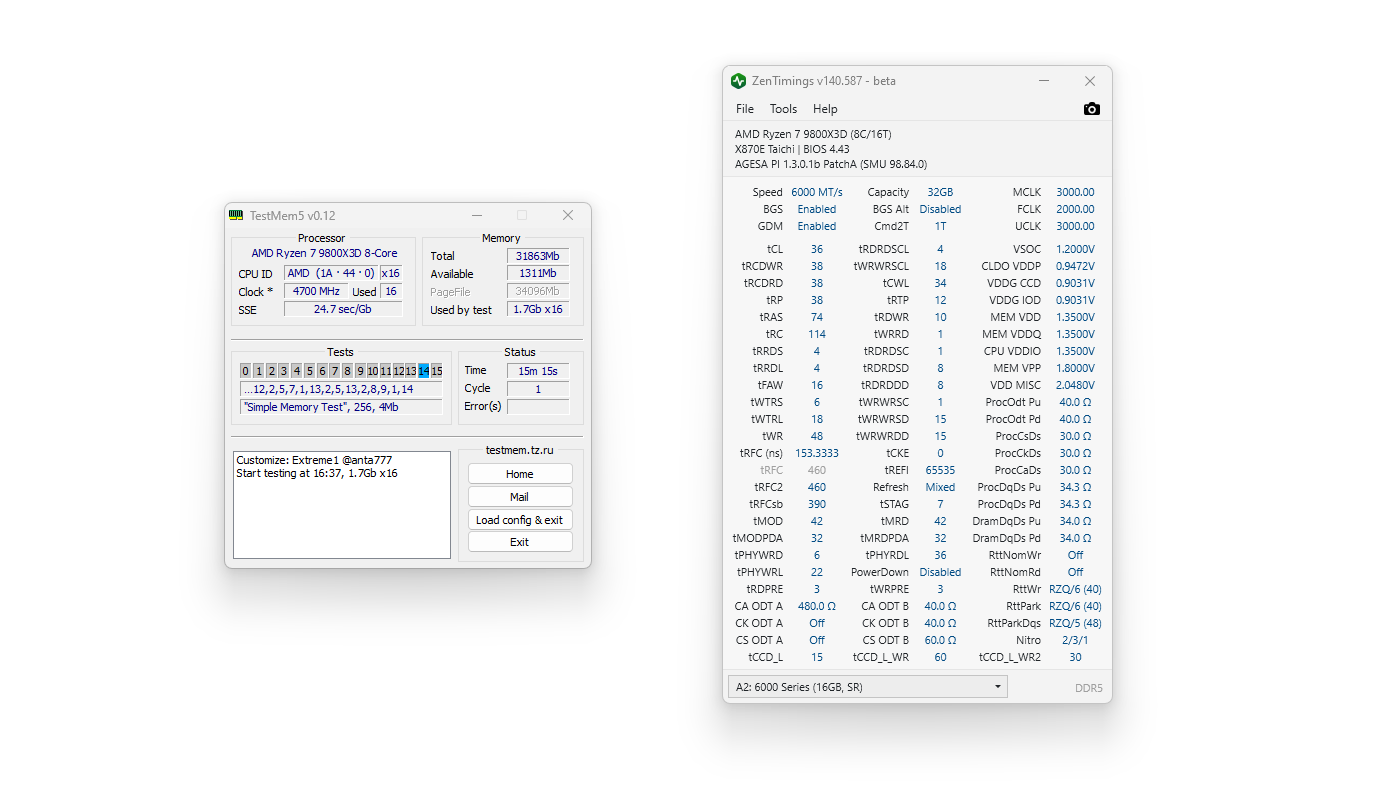Select test number 14 highlighted box

click(x=424, y=371)
